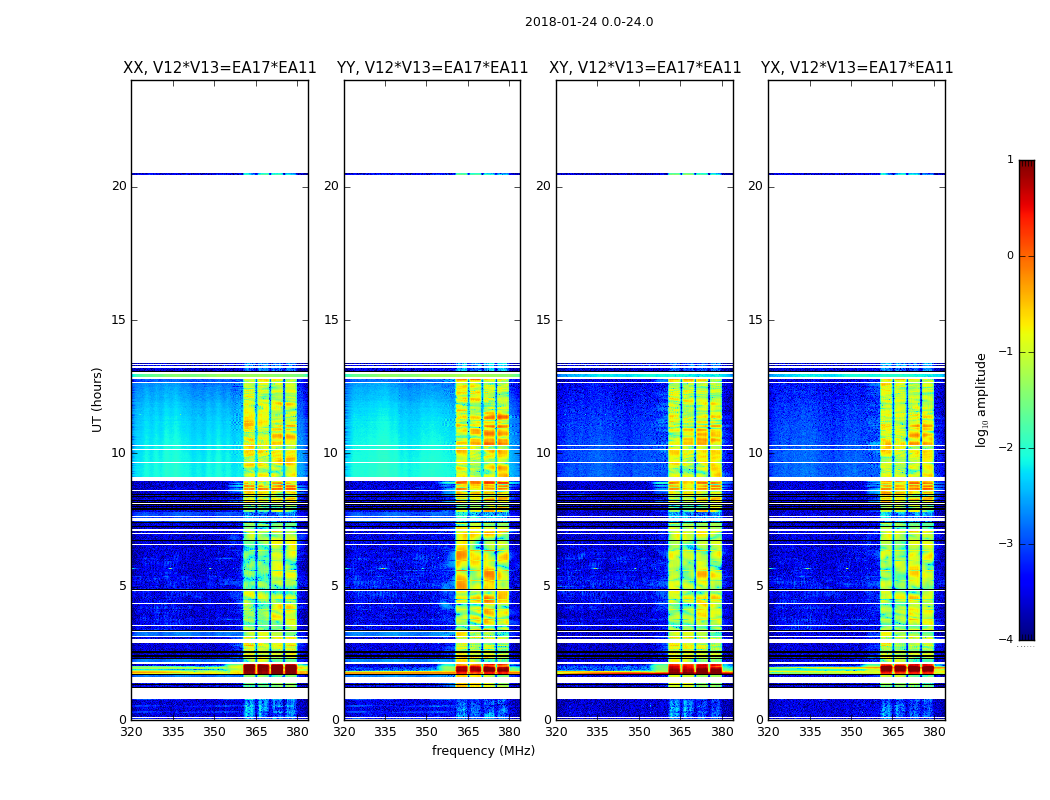Click the '10' hour tick of XY panel
1050x800 pixels.
tap(541, 453)
